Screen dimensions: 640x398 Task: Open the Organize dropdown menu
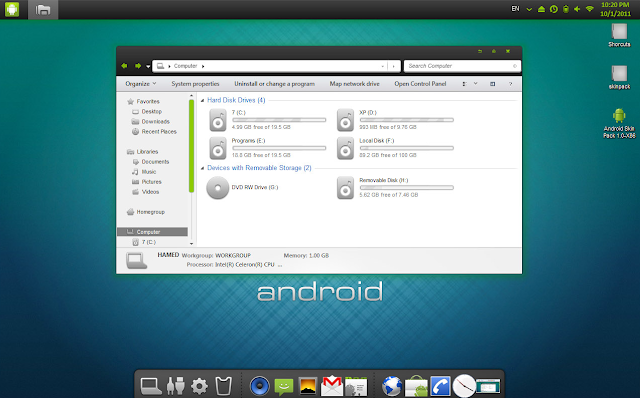pyautogui.click(x=140, y=84)
